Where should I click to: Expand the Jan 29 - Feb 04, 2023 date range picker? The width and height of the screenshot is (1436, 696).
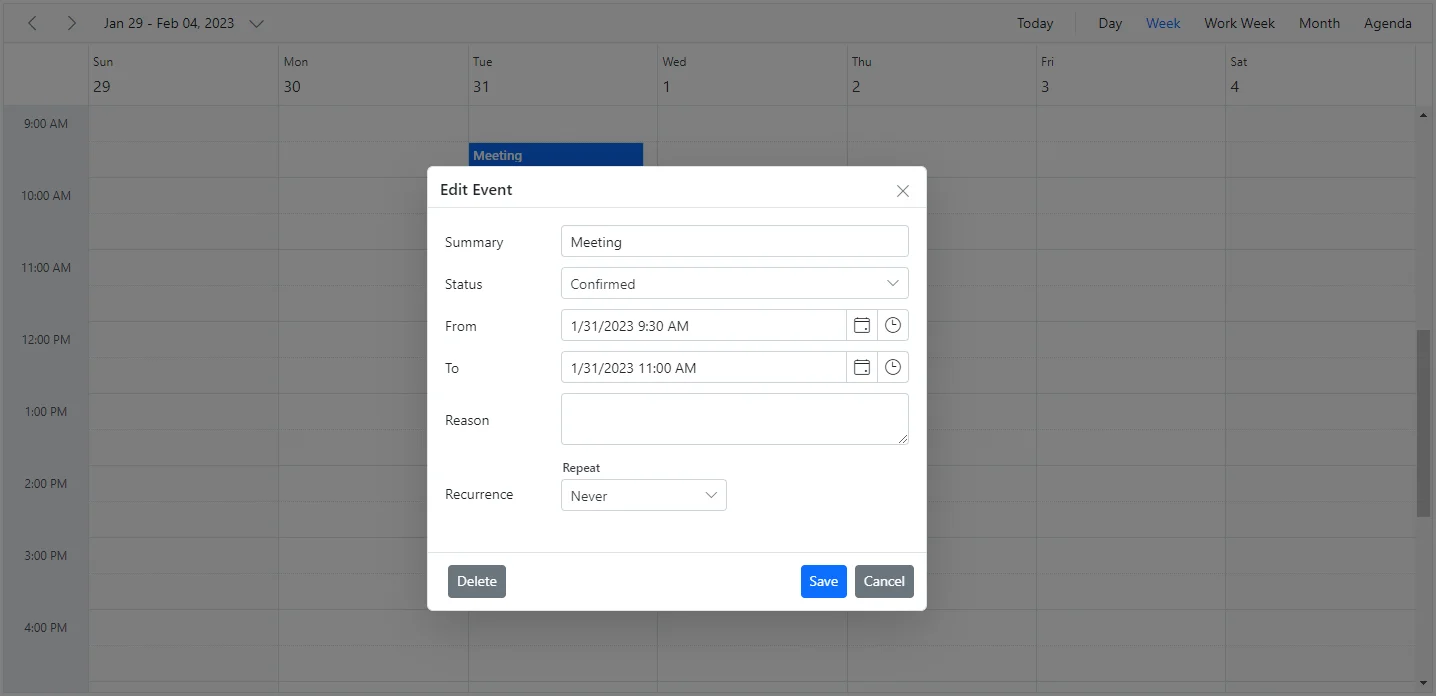[x=184, y=23]
